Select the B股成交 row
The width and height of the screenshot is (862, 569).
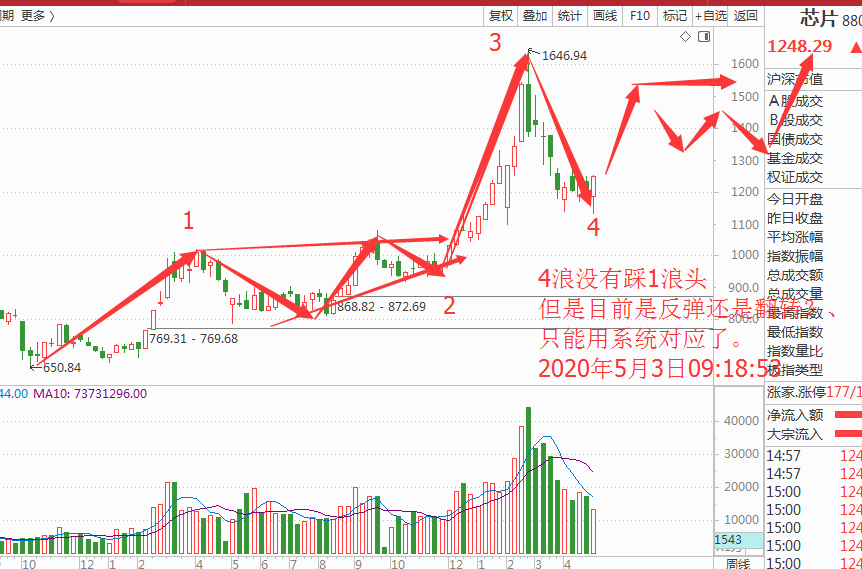[795, 120]
